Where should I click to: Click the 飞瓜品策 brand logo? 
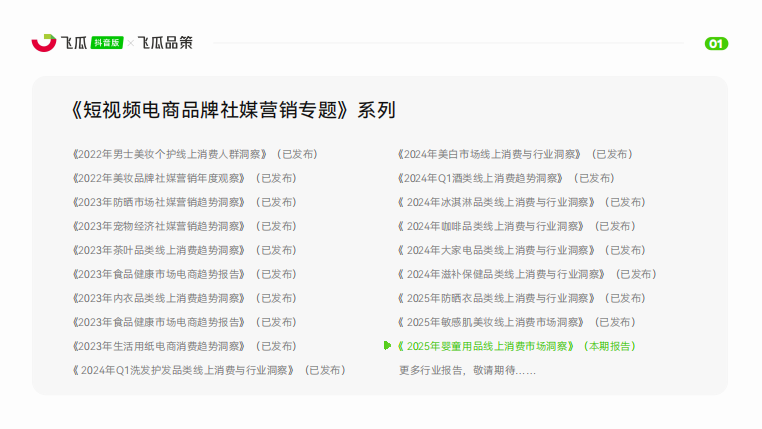click(x=165, y=43)
